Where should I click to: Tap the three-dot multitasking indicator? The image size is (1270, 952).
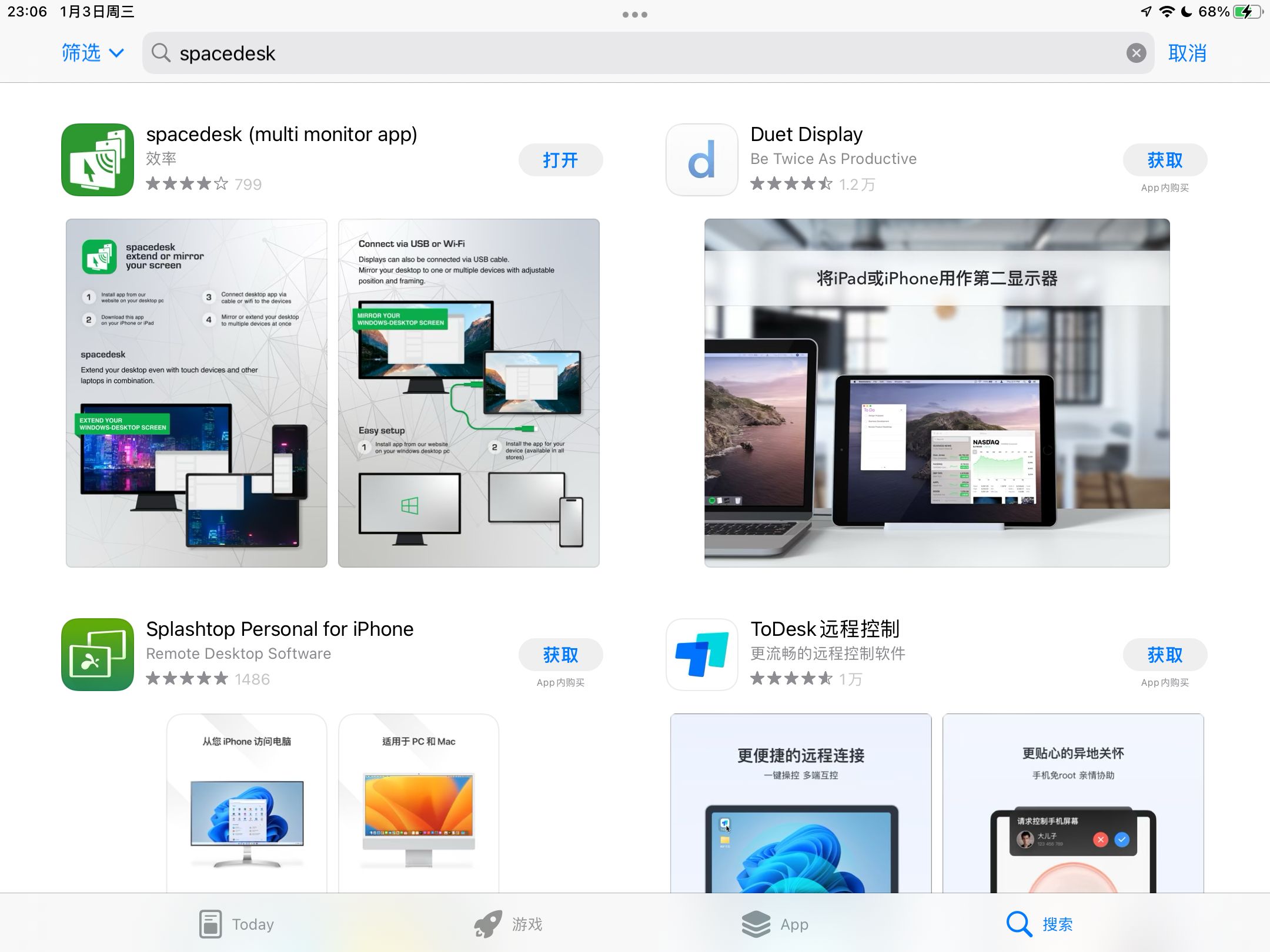[x=634, y=15]
